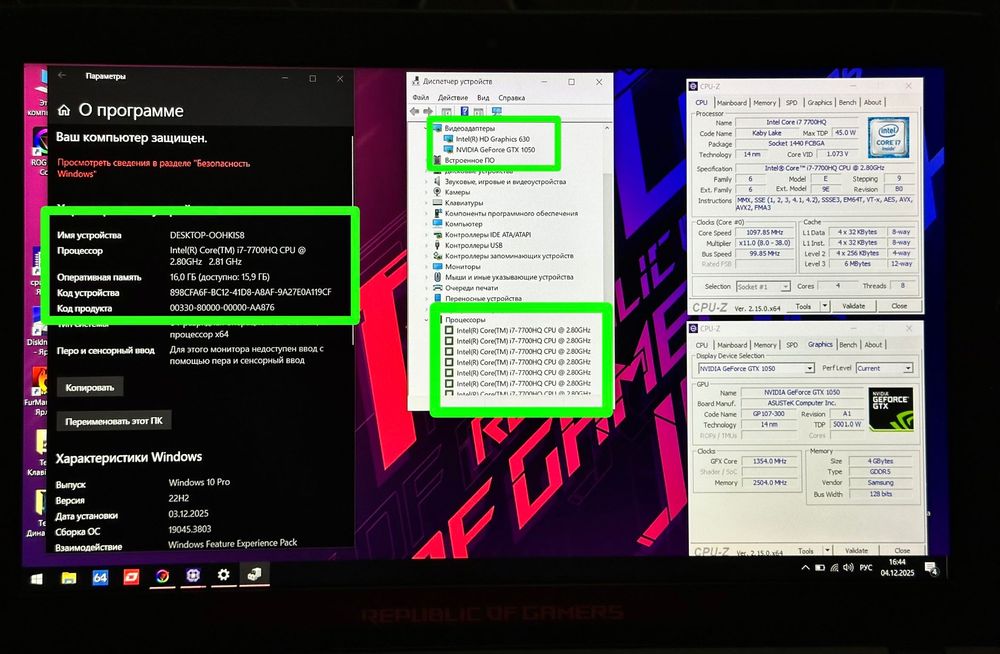Switch to Mainboard tab in upper CPU-Z
The height and width of the screenshot is (654, 1000).
point(732,103)
